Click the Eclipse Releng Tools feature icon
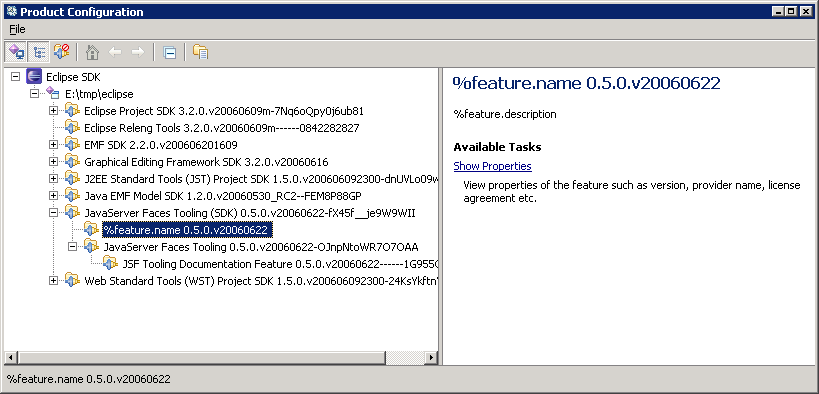The height and width of the screenshot is (394, 819). [72, 128]
